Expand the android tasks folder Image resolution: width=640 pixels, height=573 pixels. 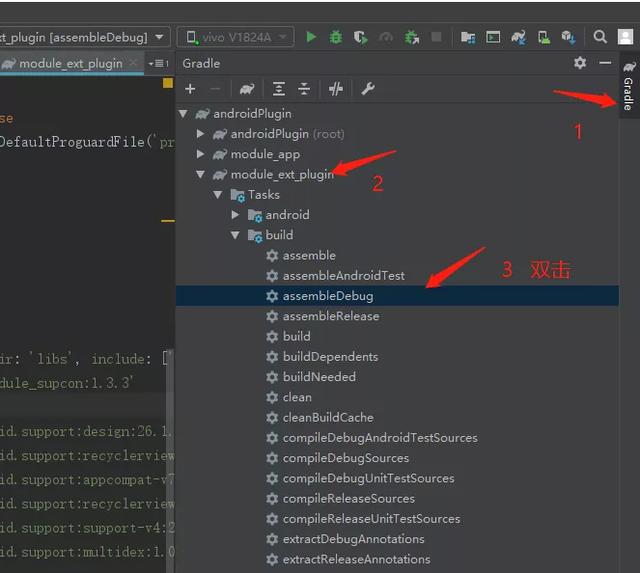235,215
